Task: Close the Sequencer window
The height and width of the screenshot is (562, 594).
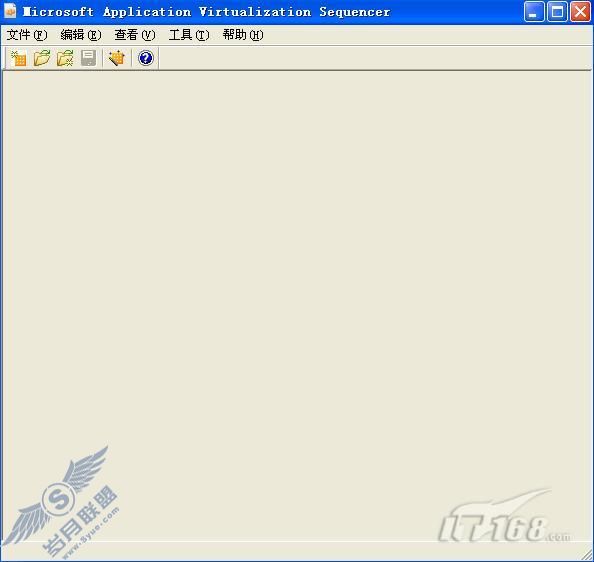Action: [x=580, y=12]
